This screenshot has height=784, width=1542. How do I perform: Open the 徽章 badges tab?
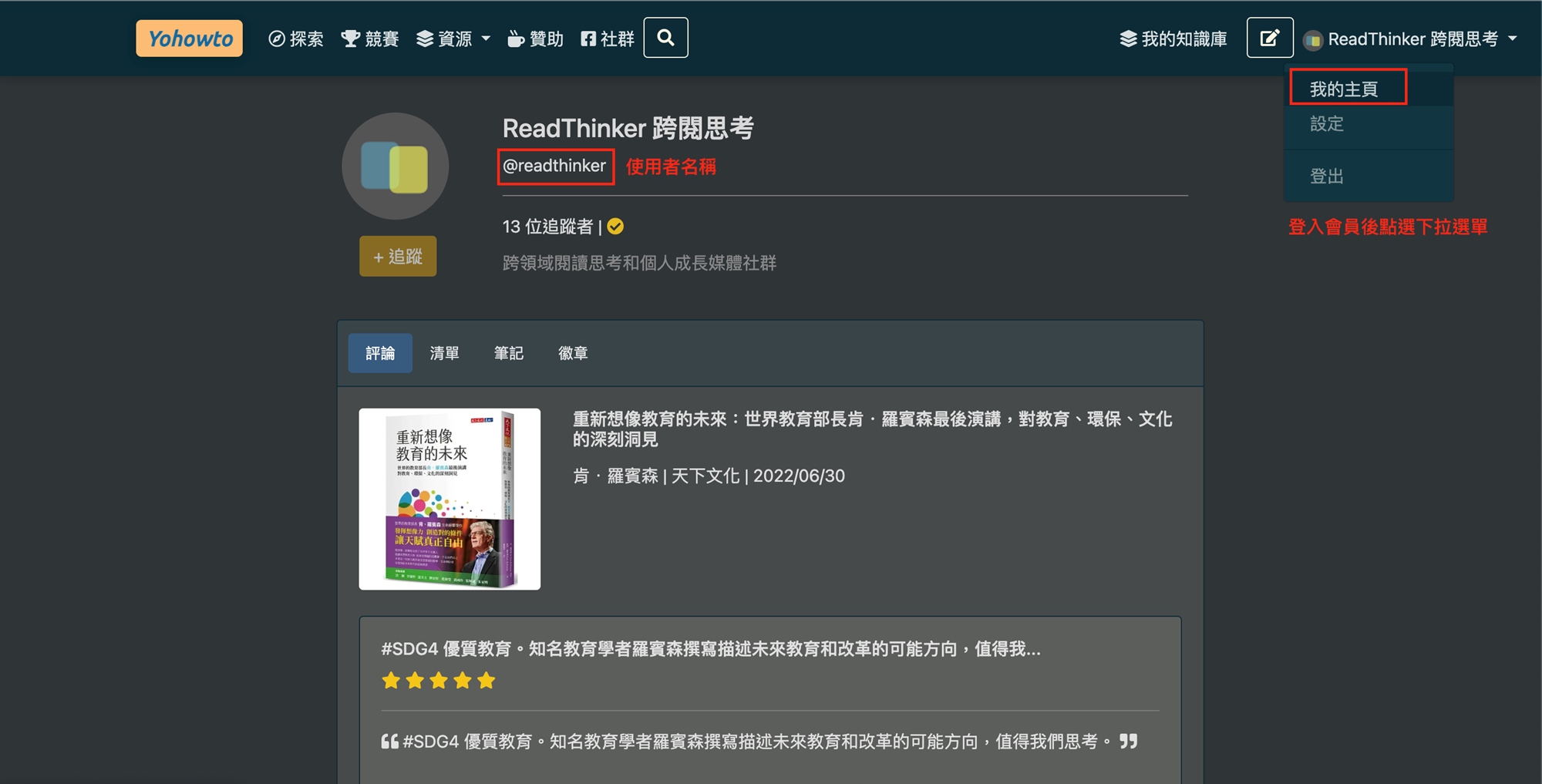(x=573, y=353)
